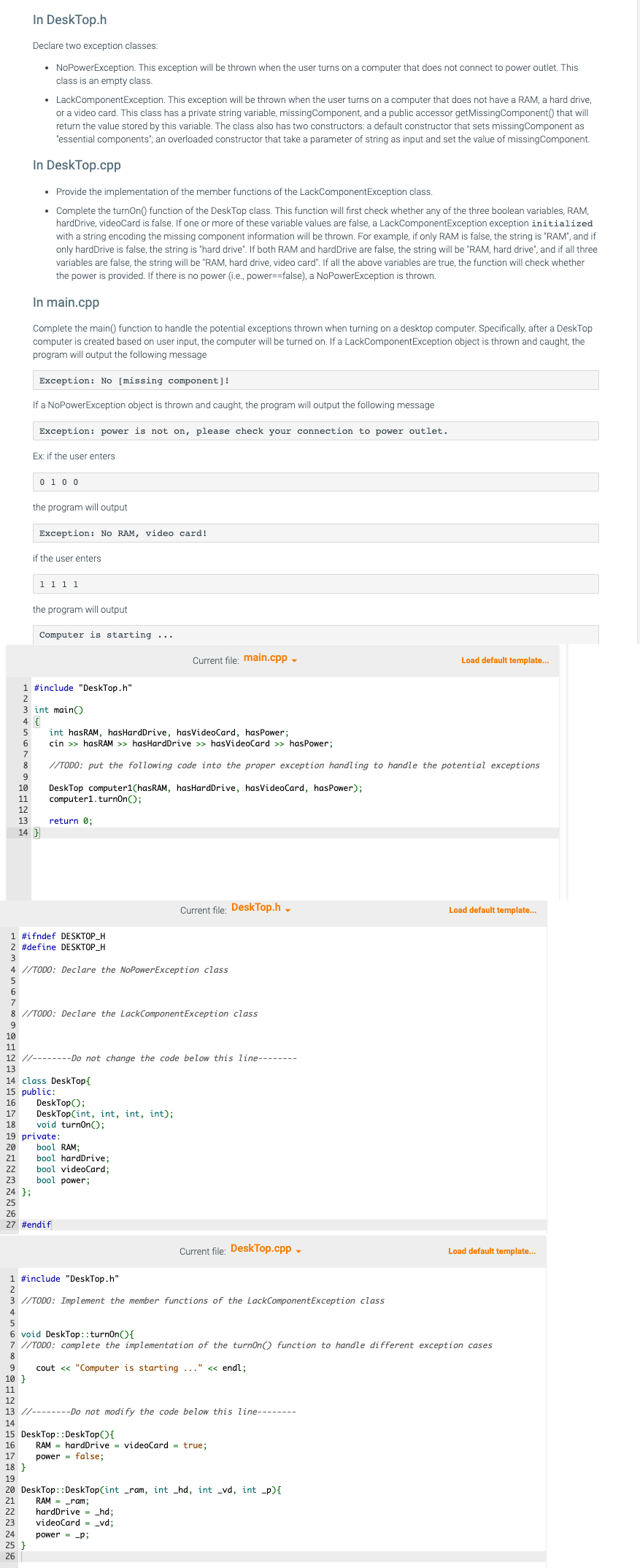Click the 'Do not modify the code below' comment
This screenshot has width=640, height=1568.
point(158,1412)
